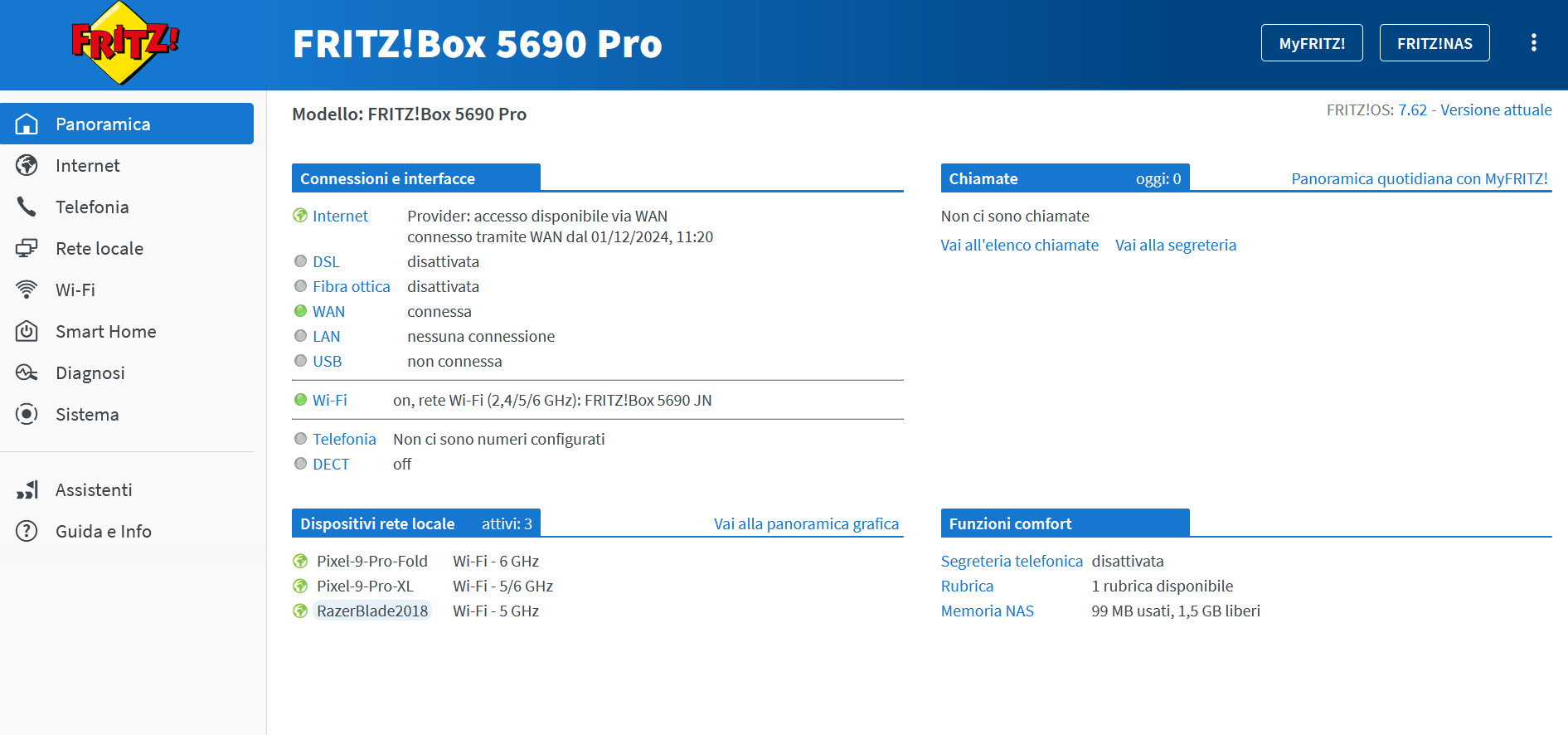Click the gray status dot for DECT
Screen dimensions: 1568x735
300,464
